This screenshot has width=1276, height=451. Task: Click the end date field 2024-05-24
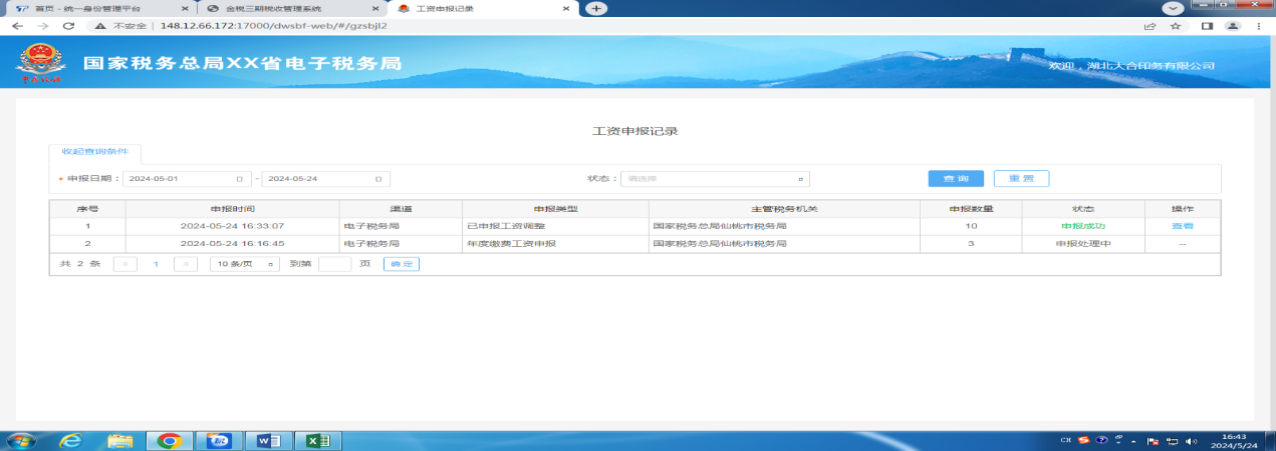[326, 179]
